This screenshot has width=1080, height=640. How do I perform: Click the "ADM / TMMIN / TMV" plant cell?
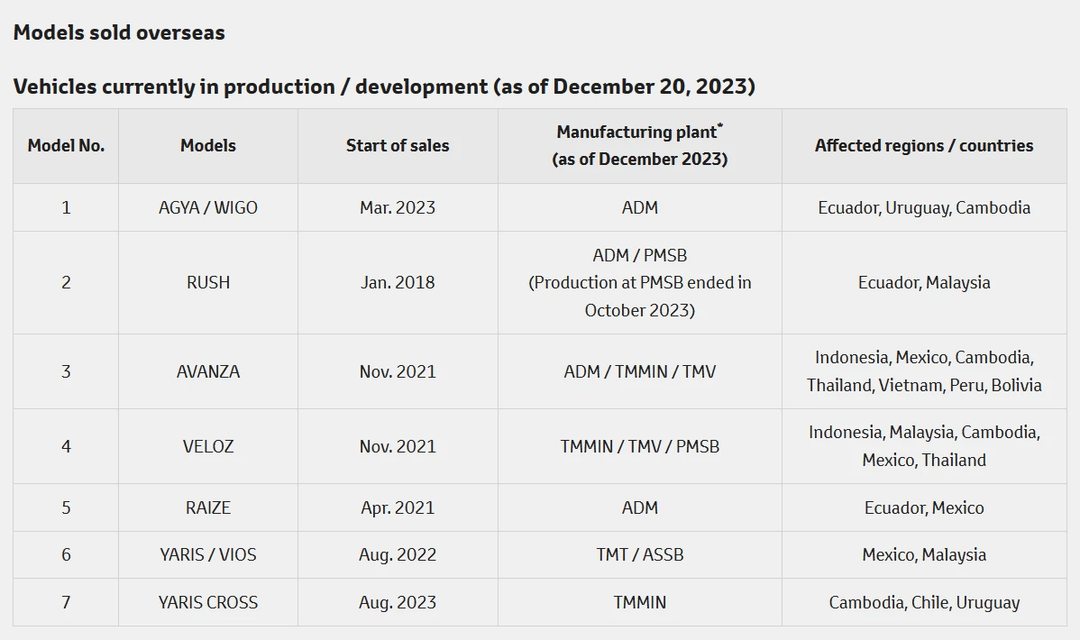tap(640, 371)
